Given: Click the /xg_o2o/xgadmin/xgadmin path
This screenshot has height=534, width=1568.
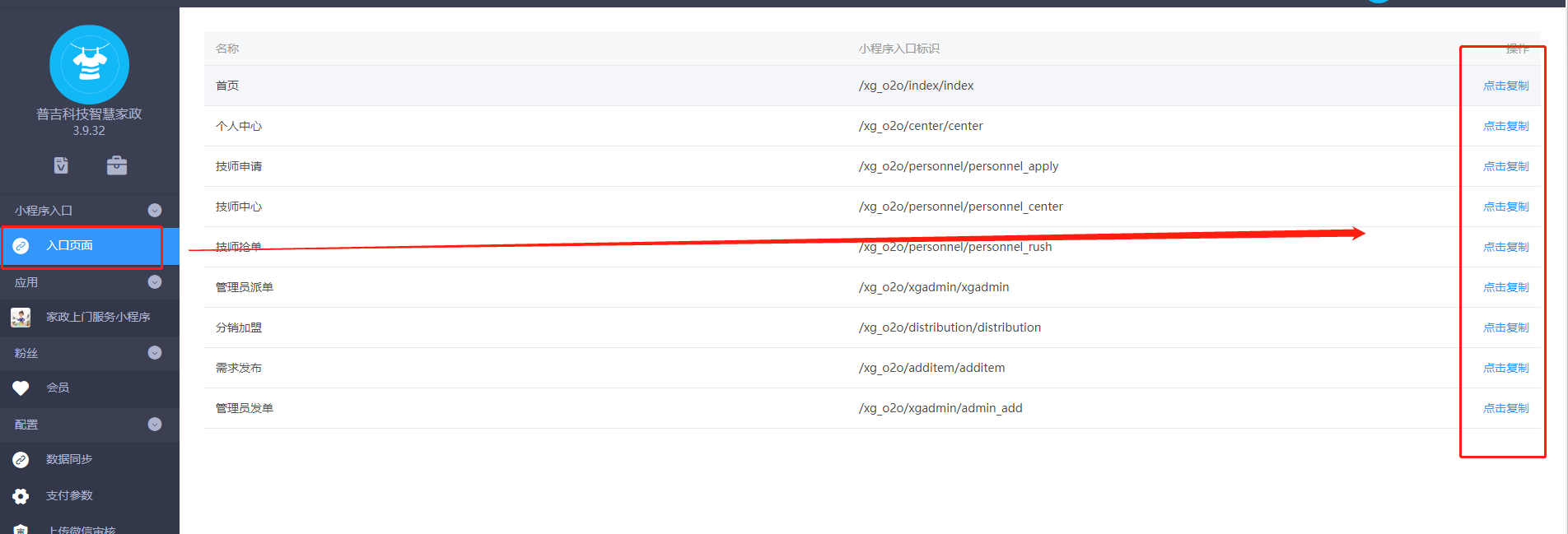Looking at the screenshot, I should 934,287.
